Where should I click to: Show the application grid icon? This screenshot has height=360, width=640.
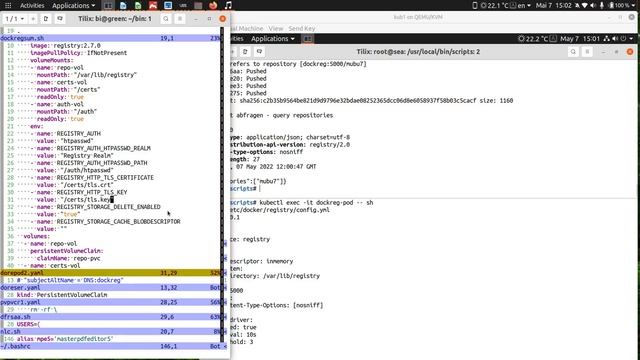[8, 5]
